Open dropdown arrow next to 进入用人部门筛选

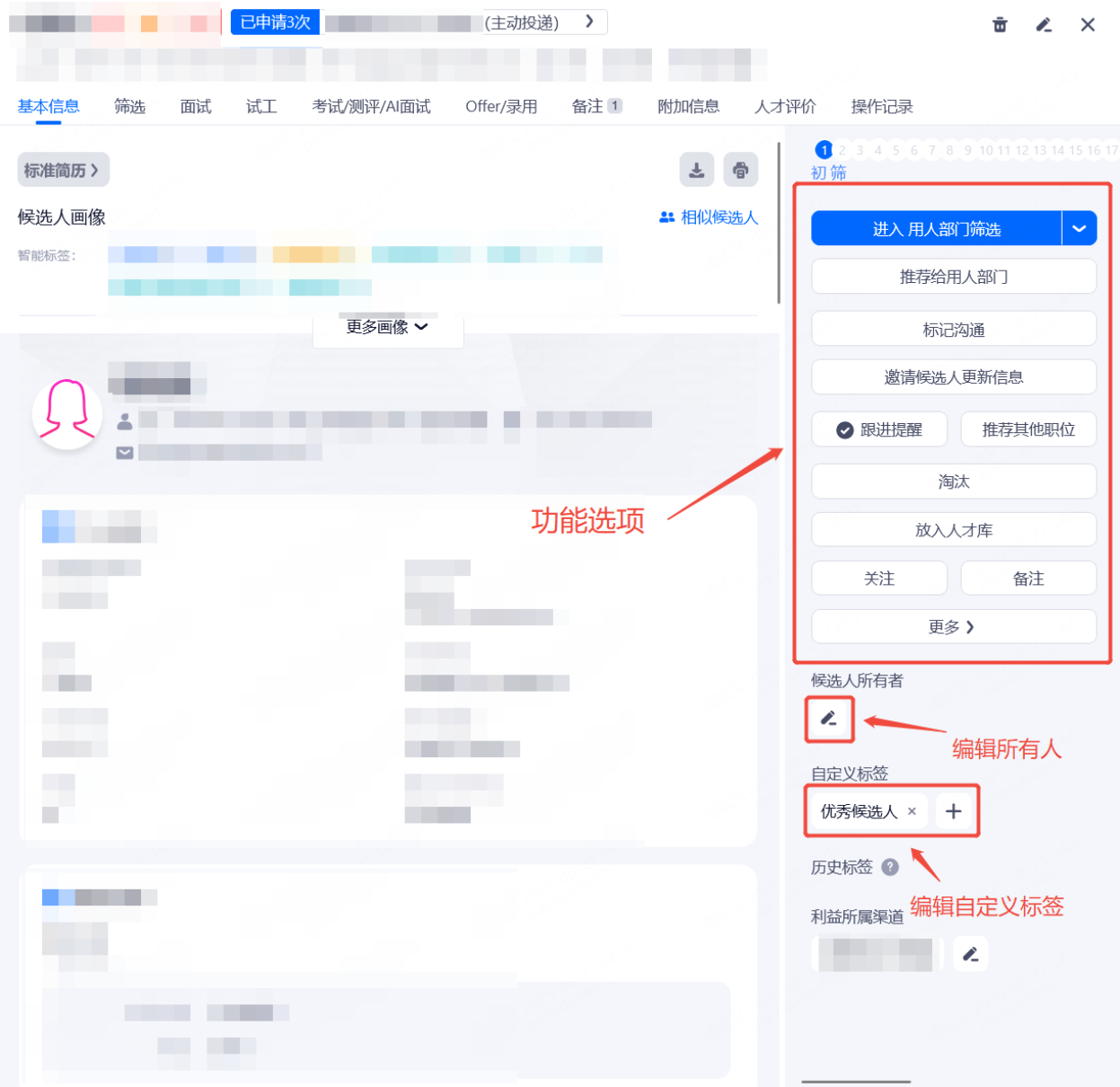[x=1079, y=229]
